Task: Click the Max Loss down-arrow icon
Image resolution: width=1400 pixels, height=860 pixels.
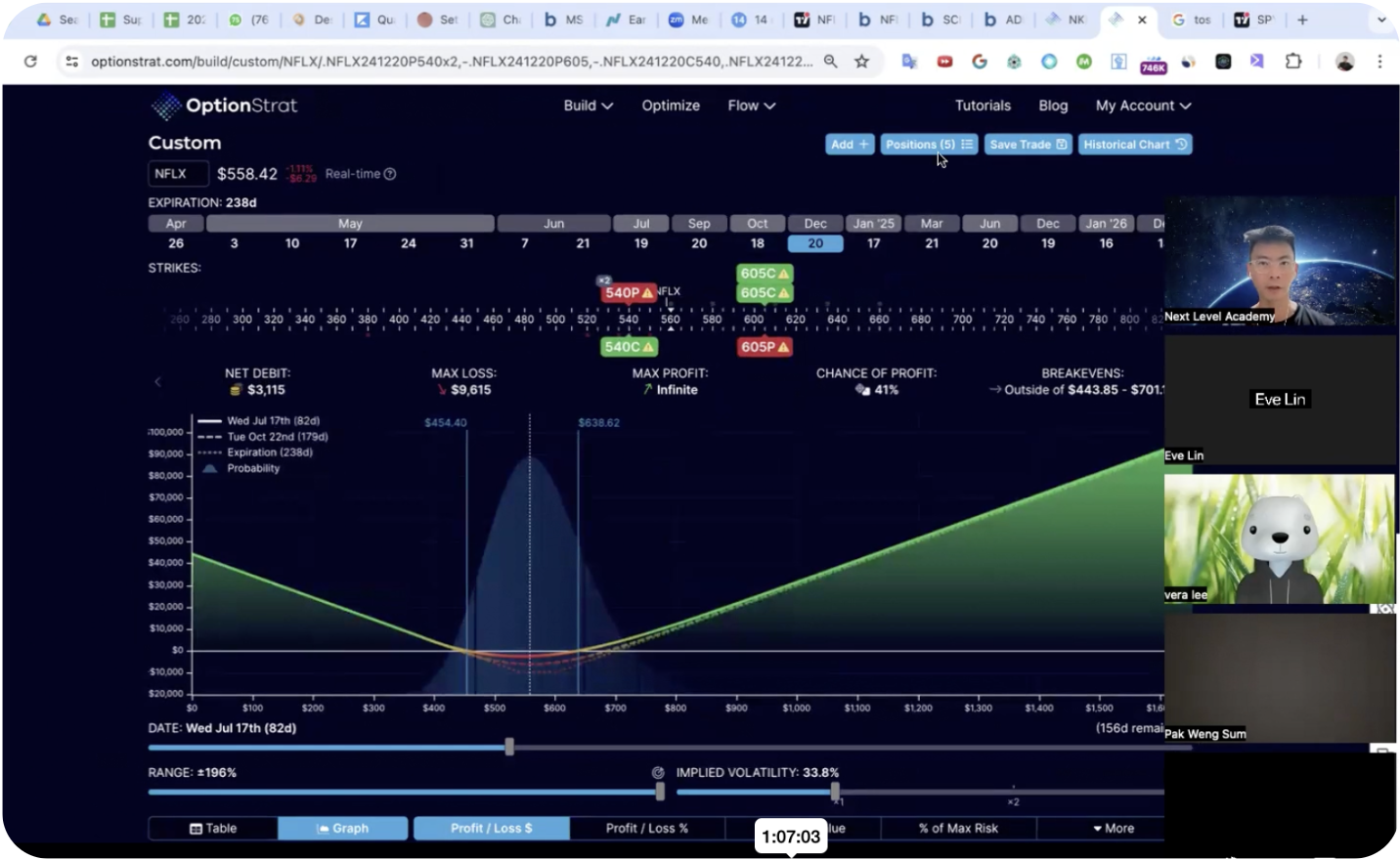Action: coord(442,390)
